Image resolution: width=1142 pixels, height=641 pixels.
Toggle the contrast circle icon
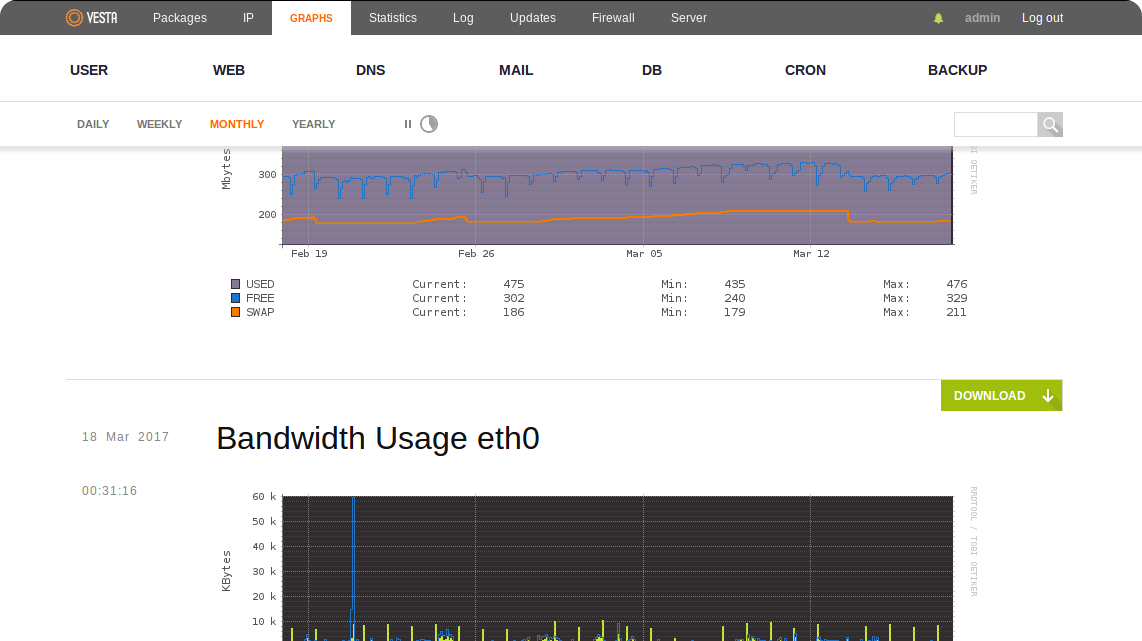coord(429,124)
